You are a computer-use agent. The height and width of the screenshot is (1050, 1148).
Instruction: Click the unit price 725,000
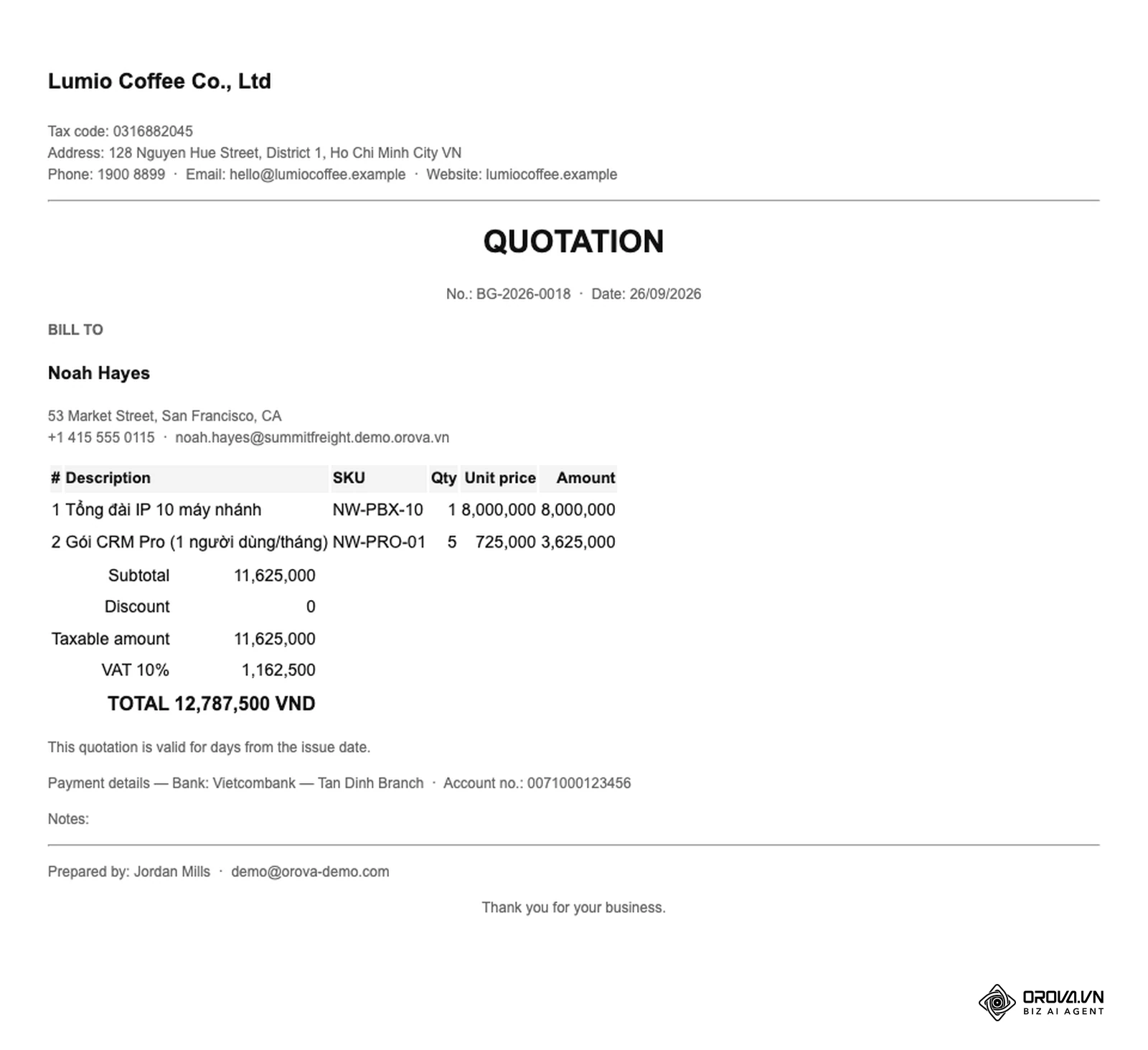pyautogui.click(x=506, y=542)
